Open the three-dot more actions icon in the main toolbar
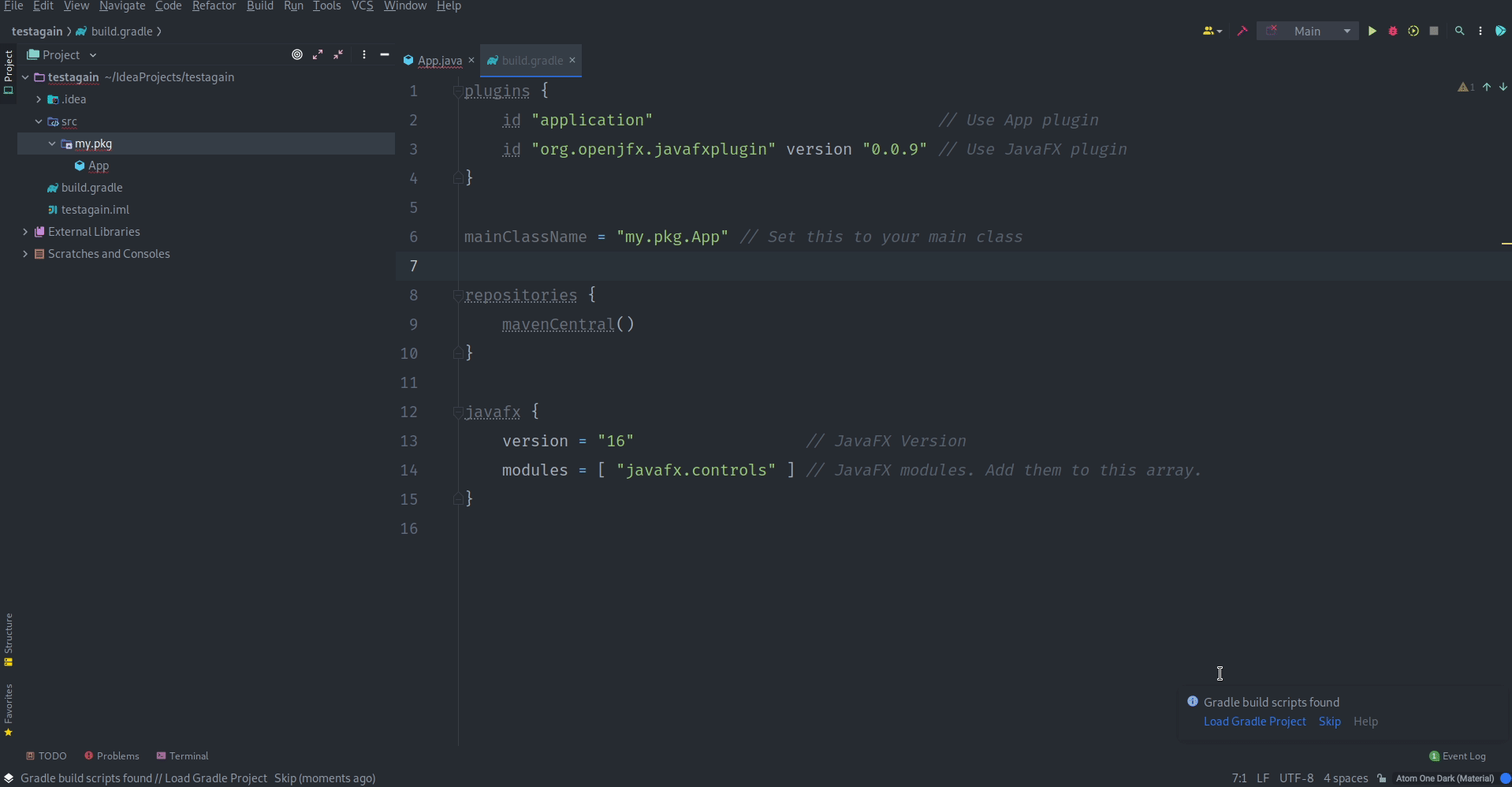 coord(1480,32)
